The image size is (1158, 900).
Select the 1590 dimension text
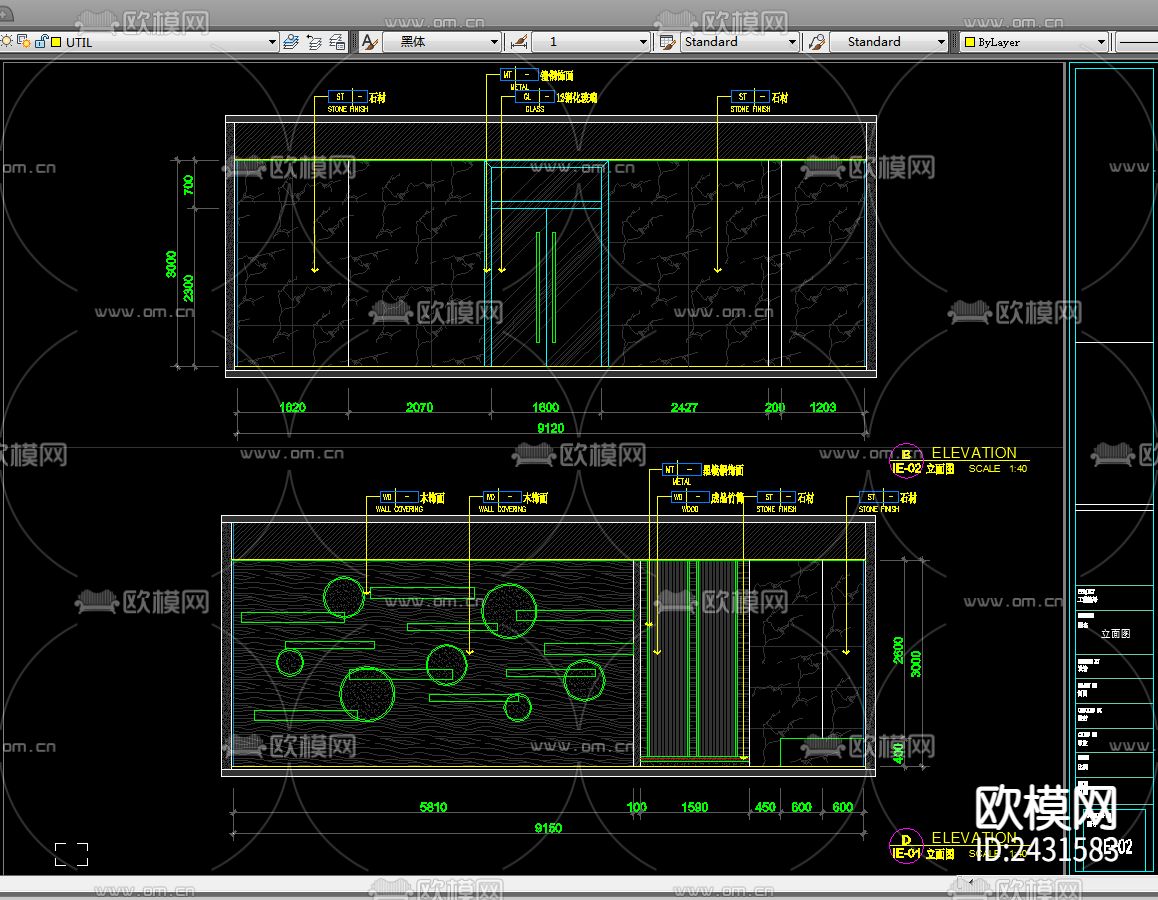pyautogui.click(x=694, y=807)
